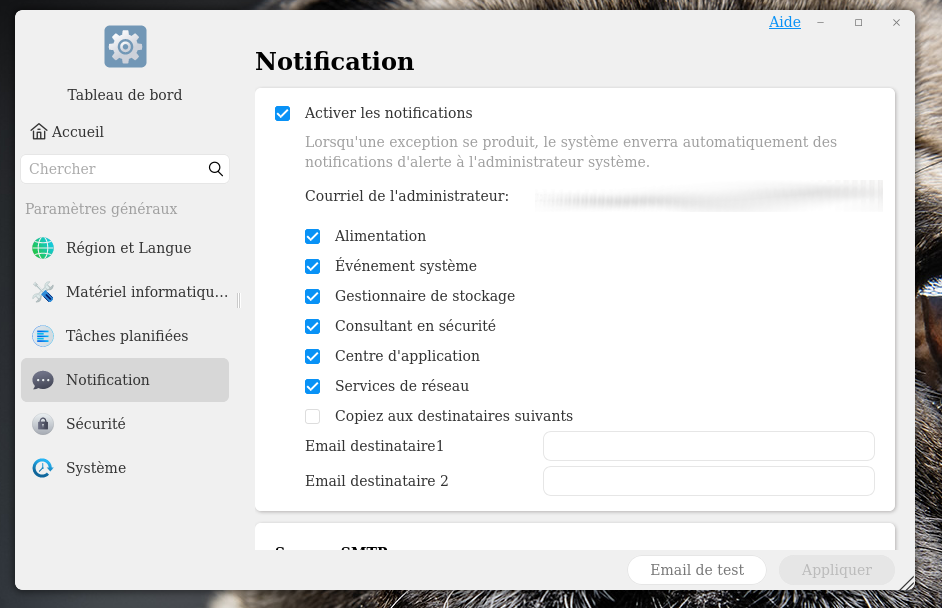Select the Notification speech bubble icon

(43, 380)
